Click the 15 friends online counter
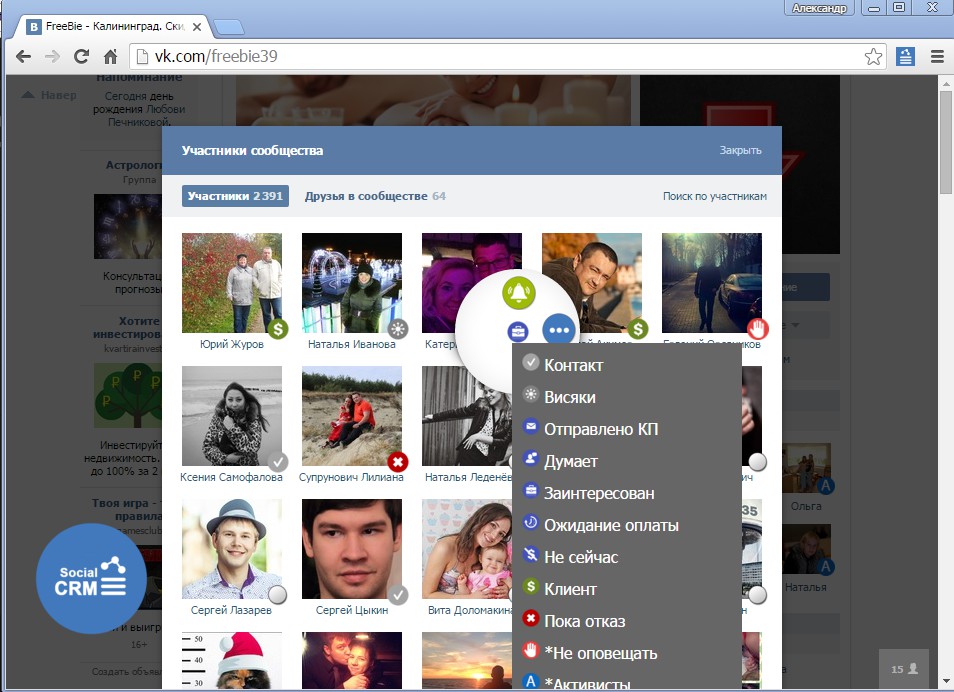954x692 pixels. (904, 669)
